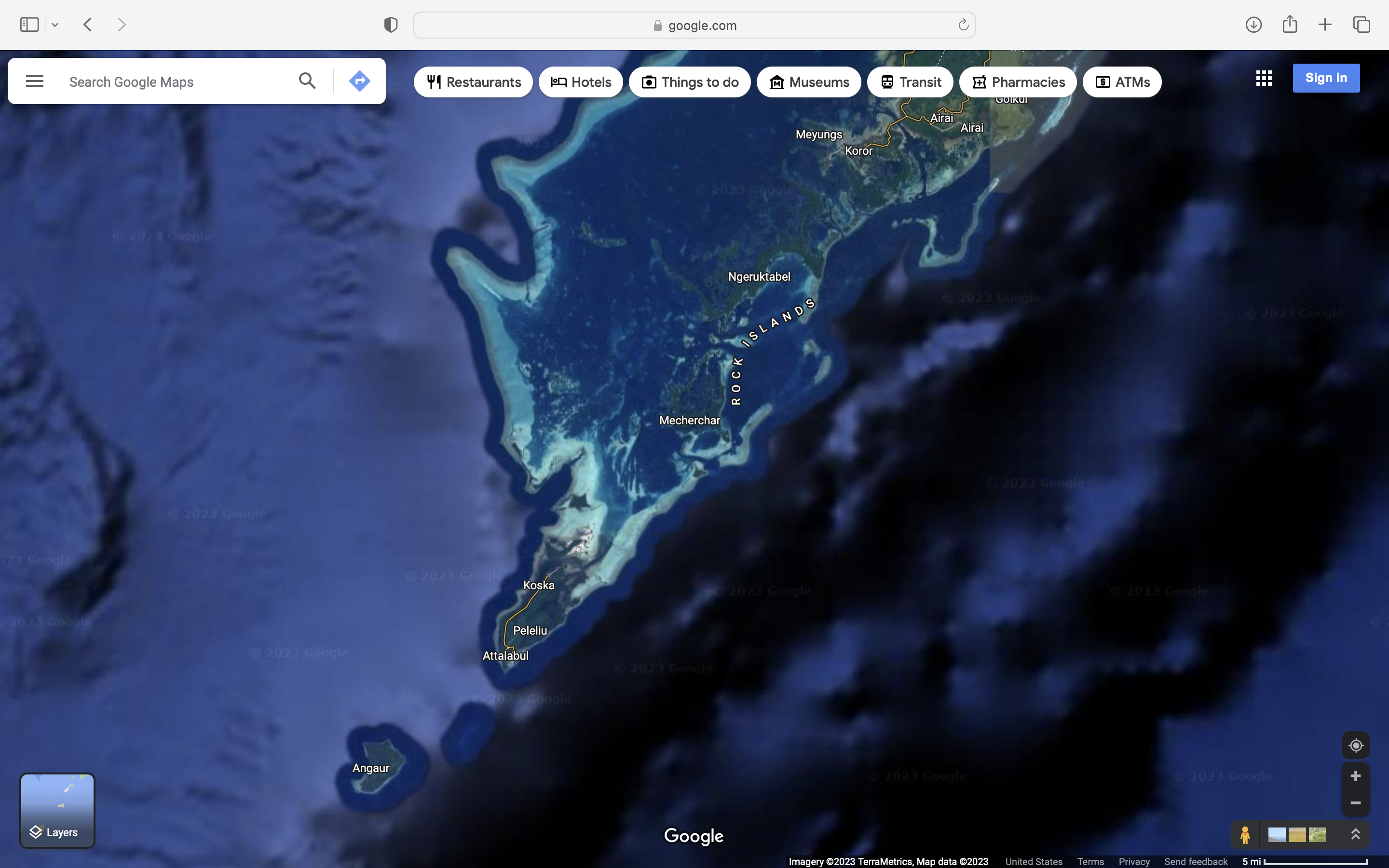1389x868 pixels.
Task: Toggle the Safari sidebar button
Action: (29, 25)
